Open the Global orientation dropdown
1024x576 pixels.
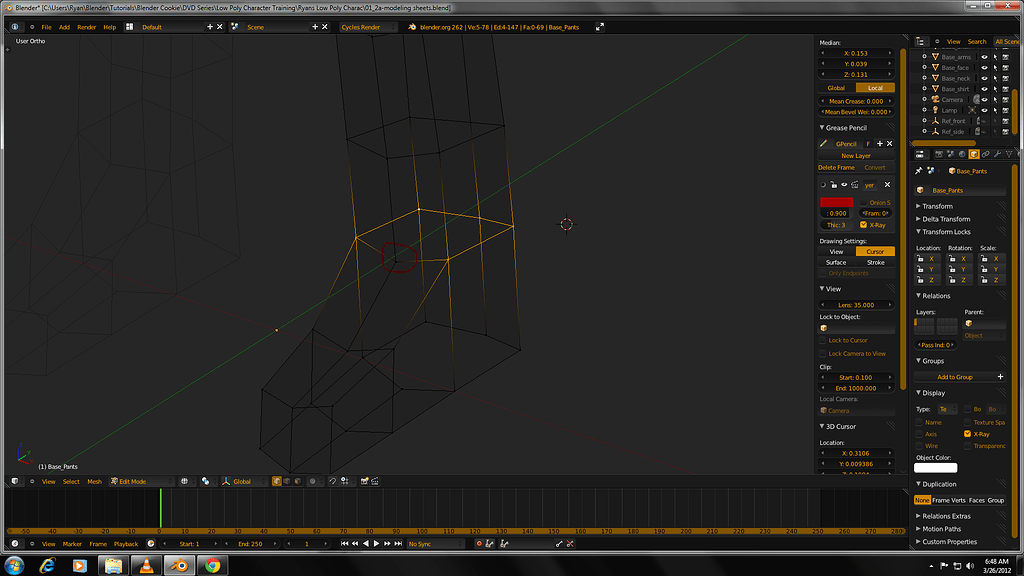coord(242,481)
